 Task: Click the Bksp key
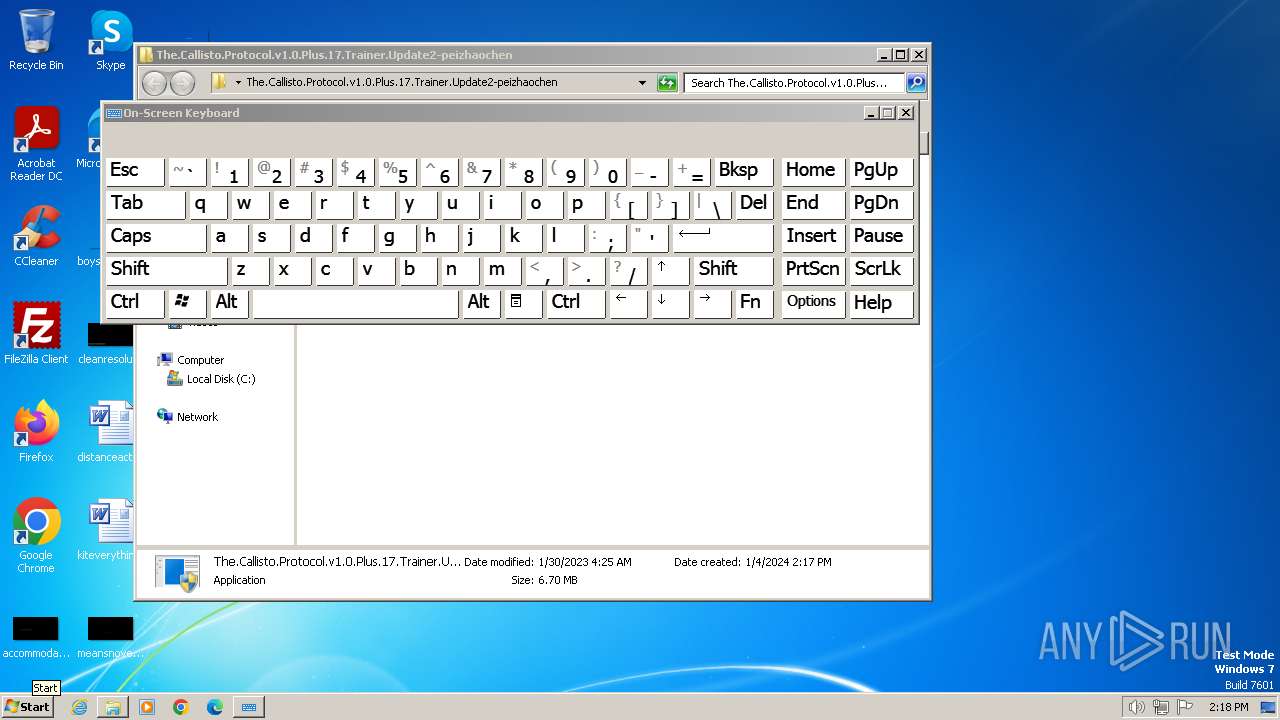click(x=744, y=171)
